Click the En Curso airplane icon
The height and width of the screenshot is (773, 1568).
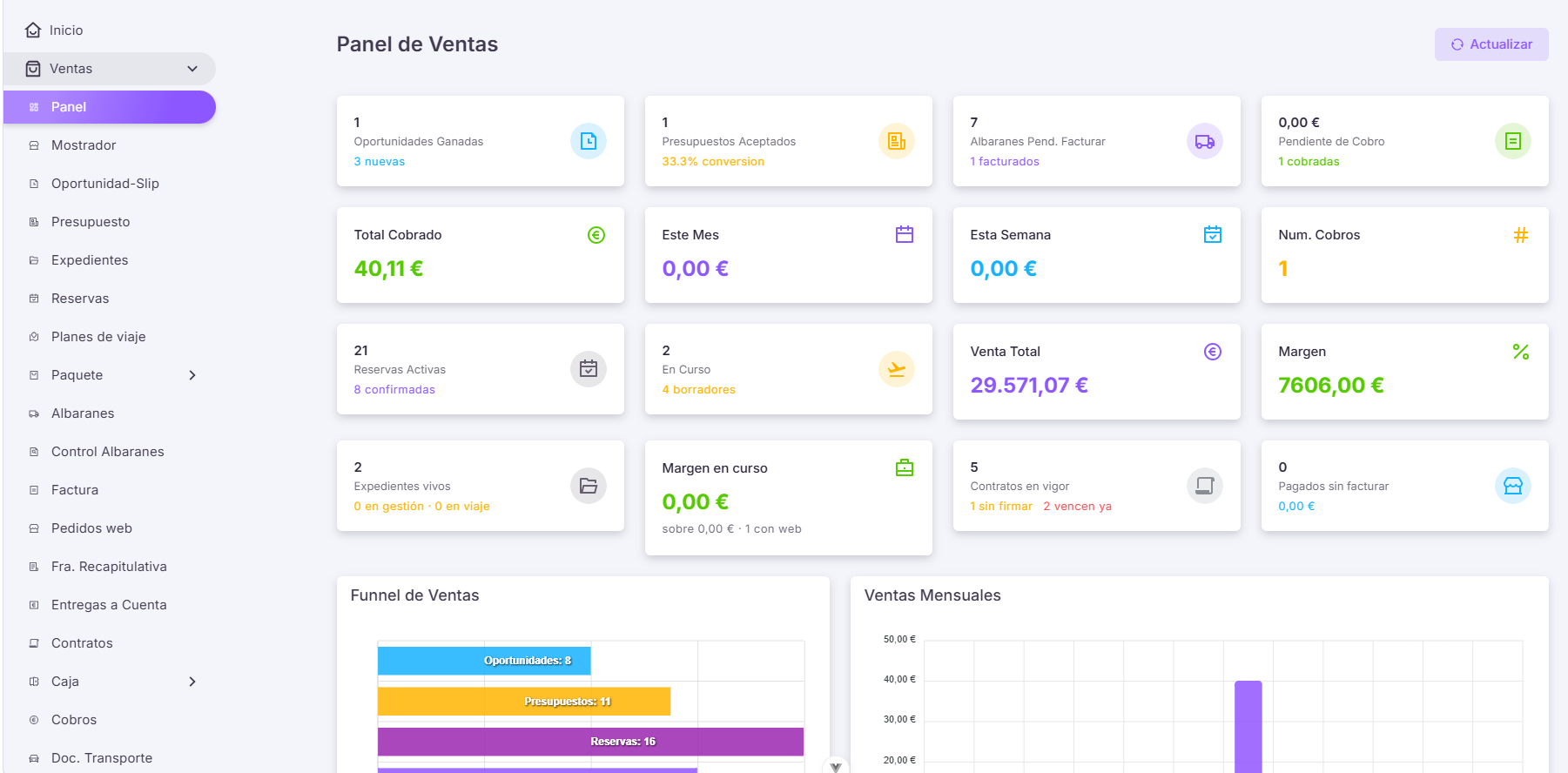[x=897, y=369]
